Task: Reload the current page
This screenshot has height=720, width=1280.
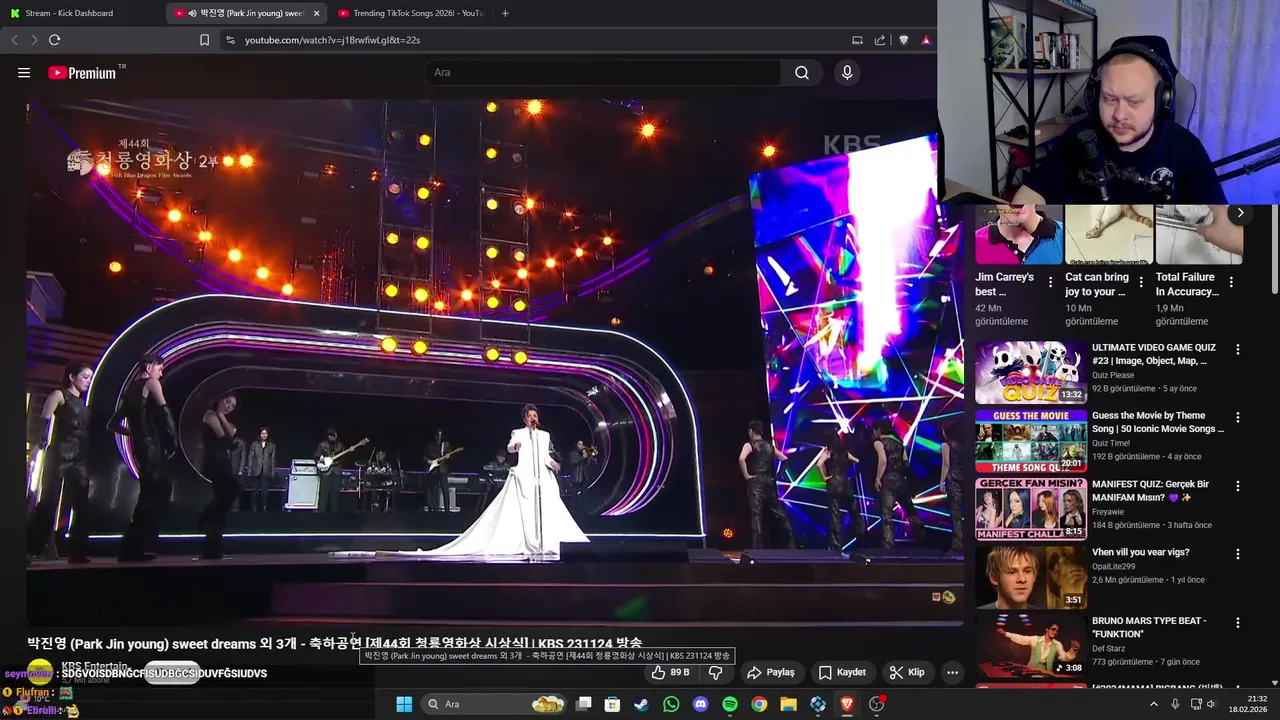Action: (x=55, y=40)
